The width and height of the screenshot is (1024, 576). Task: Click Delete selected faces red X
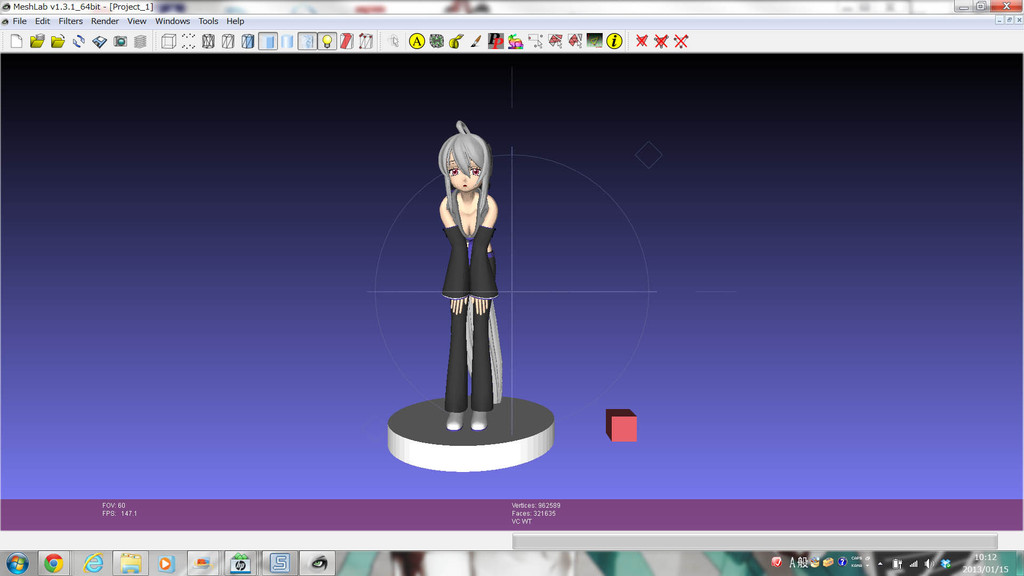coord(642,42)
